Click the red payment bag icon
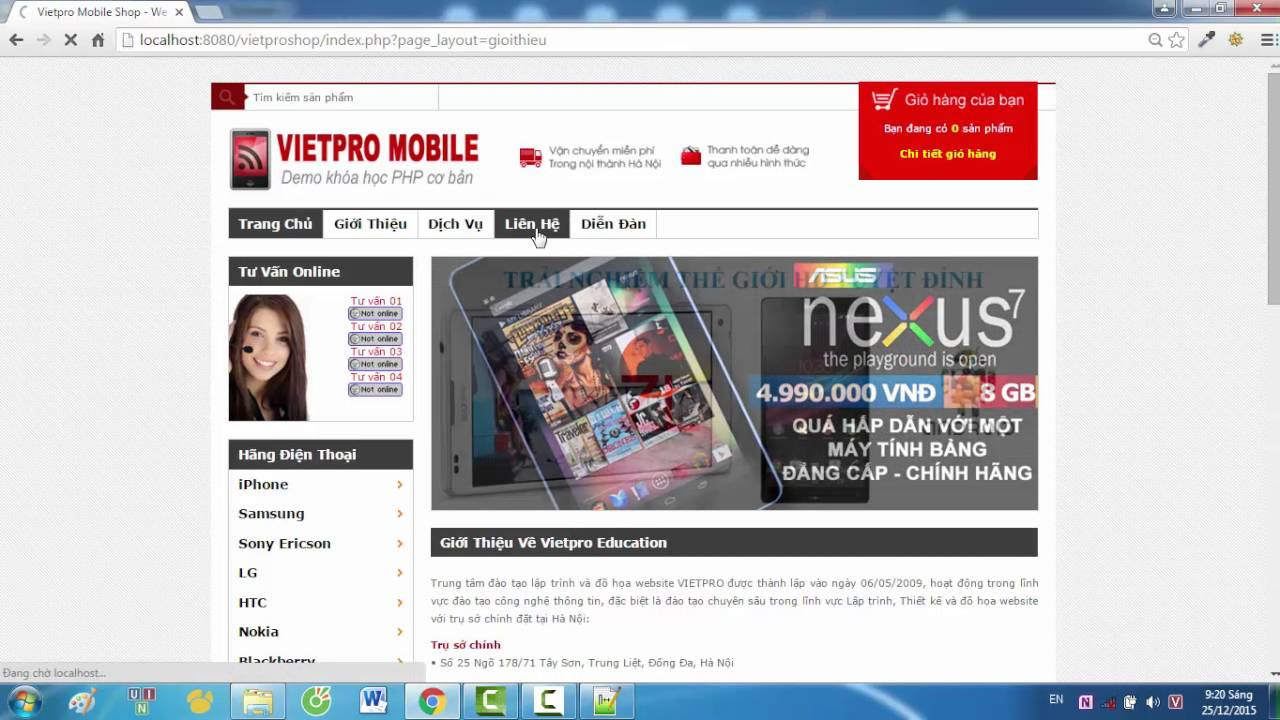Image resolution: width=1280 pixels, height=720 pixels. tap(691, 156)
